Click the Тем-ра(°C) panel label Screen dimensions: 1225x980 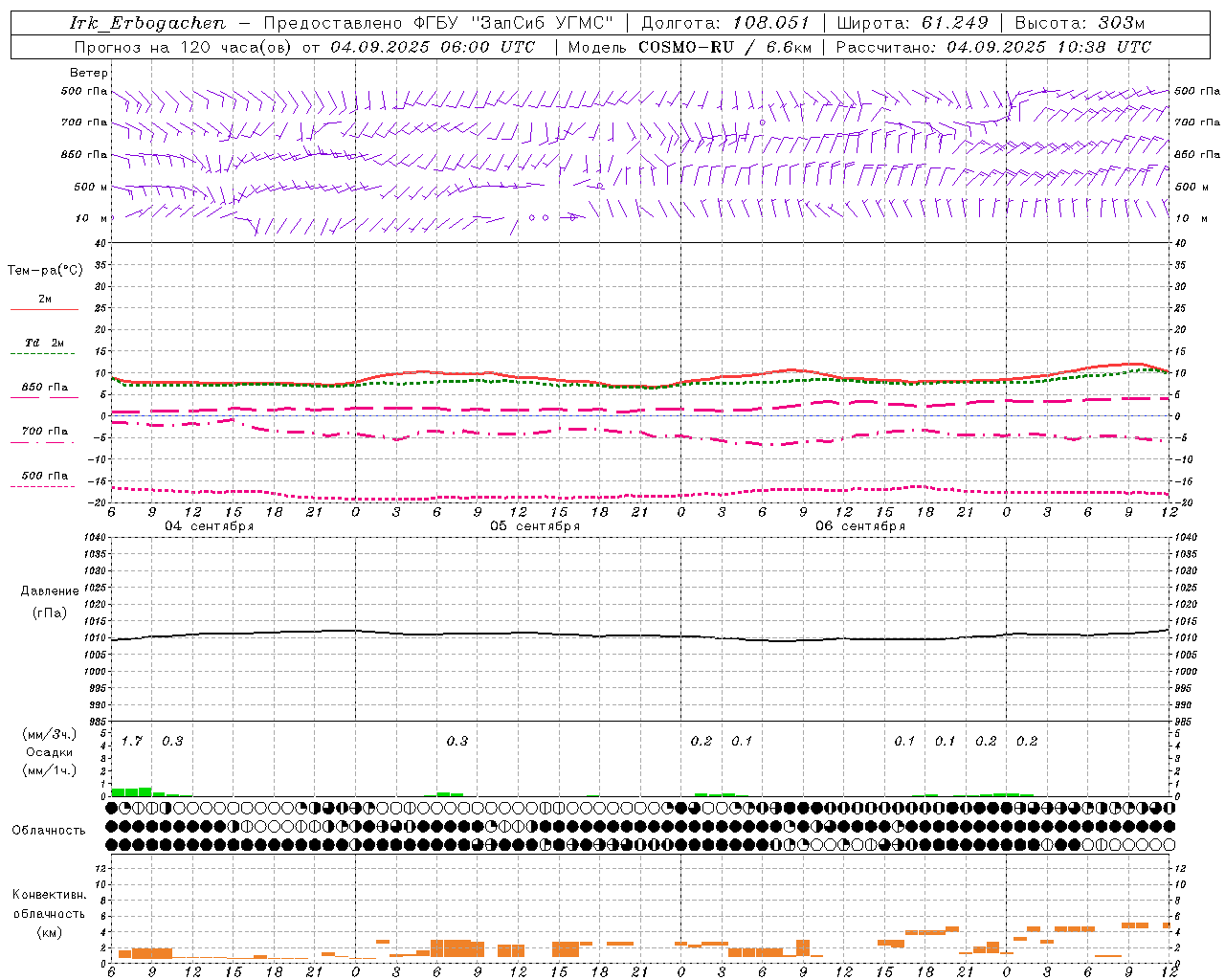click(45, 271)
